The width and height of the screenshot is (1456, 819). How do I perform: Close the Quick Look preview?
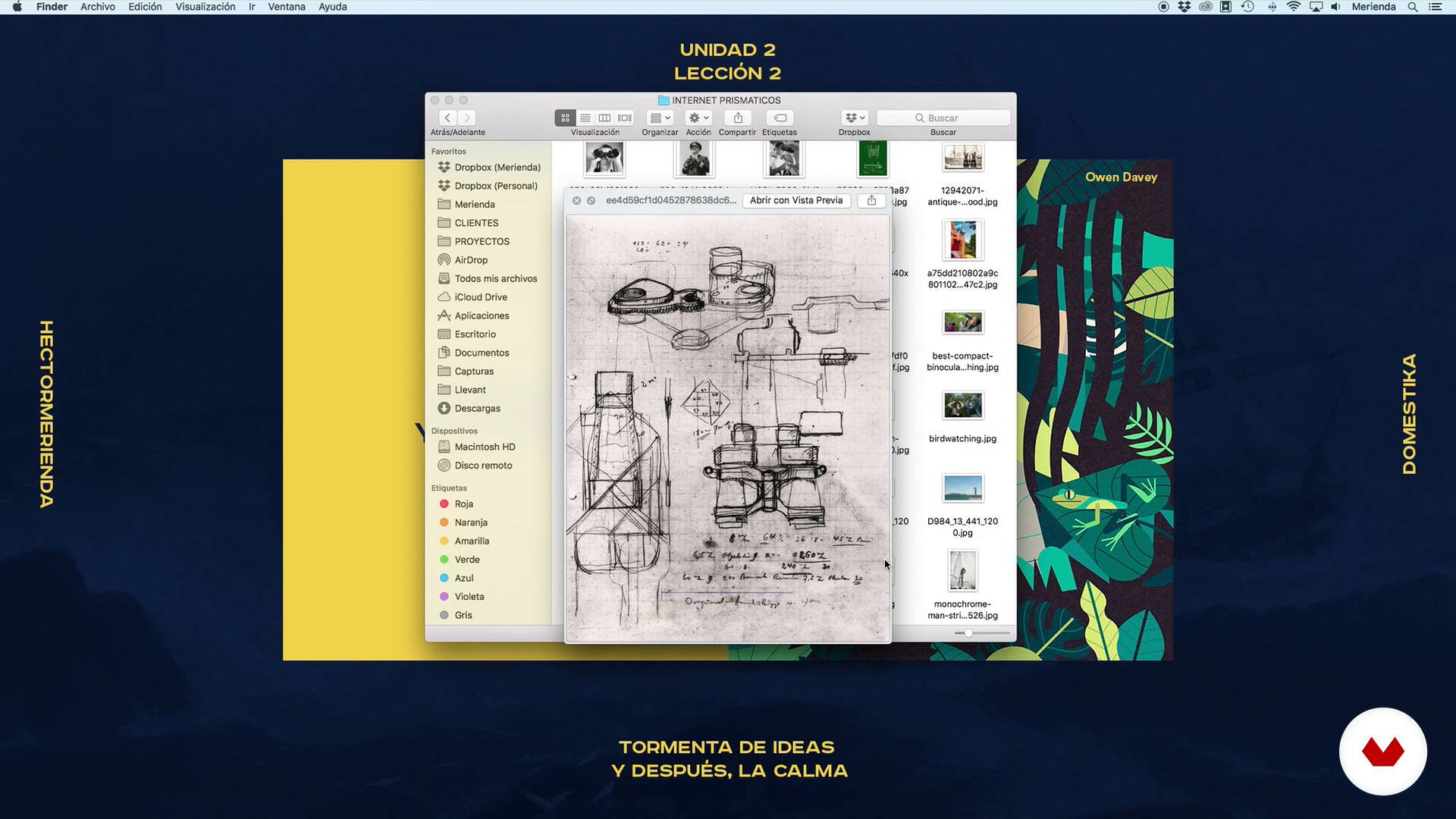click(576, 200)
